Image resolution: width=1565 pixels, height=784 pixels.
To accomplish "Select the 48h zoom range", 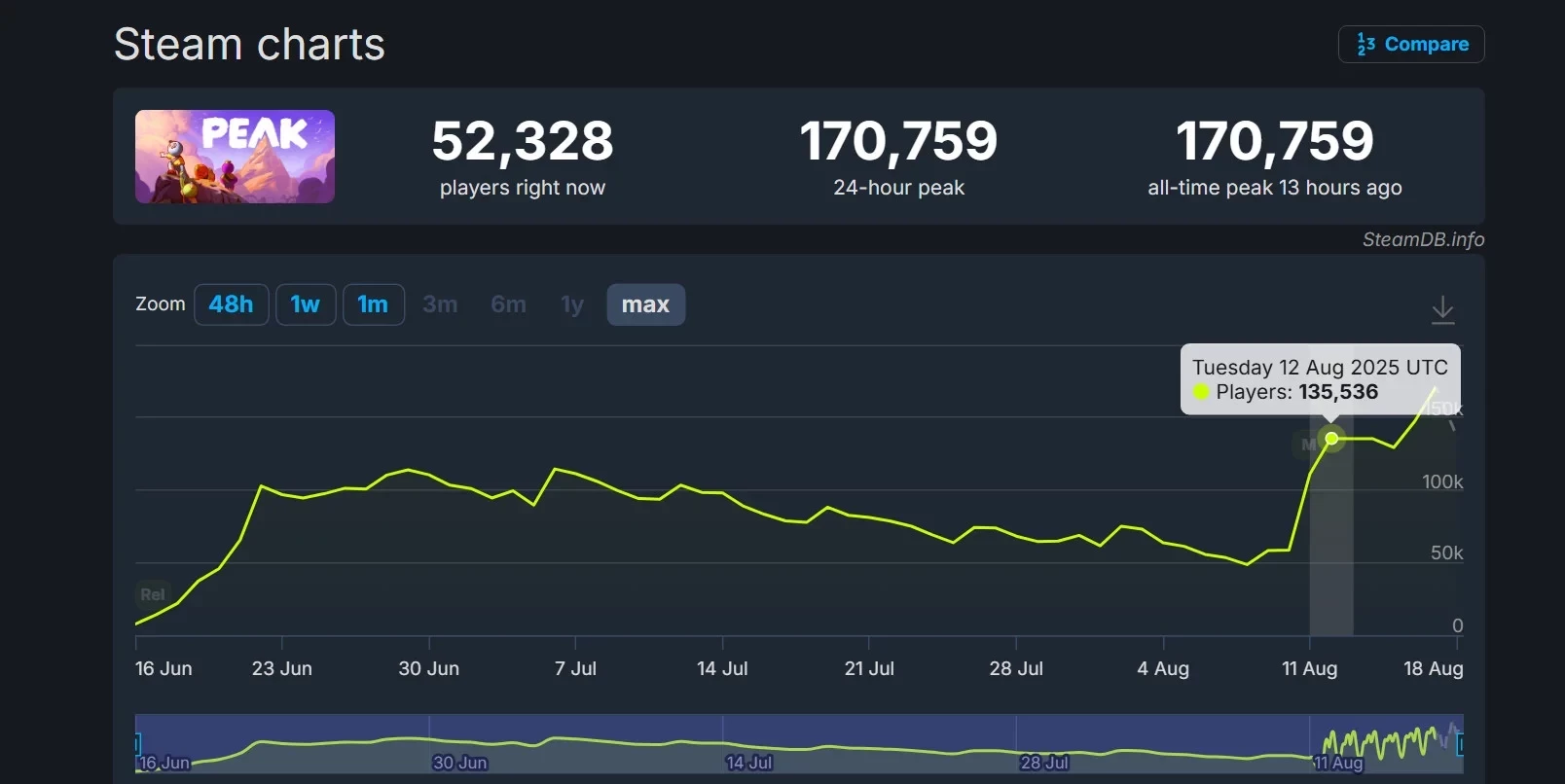I will pyautogui.click(x=231, y=304).
